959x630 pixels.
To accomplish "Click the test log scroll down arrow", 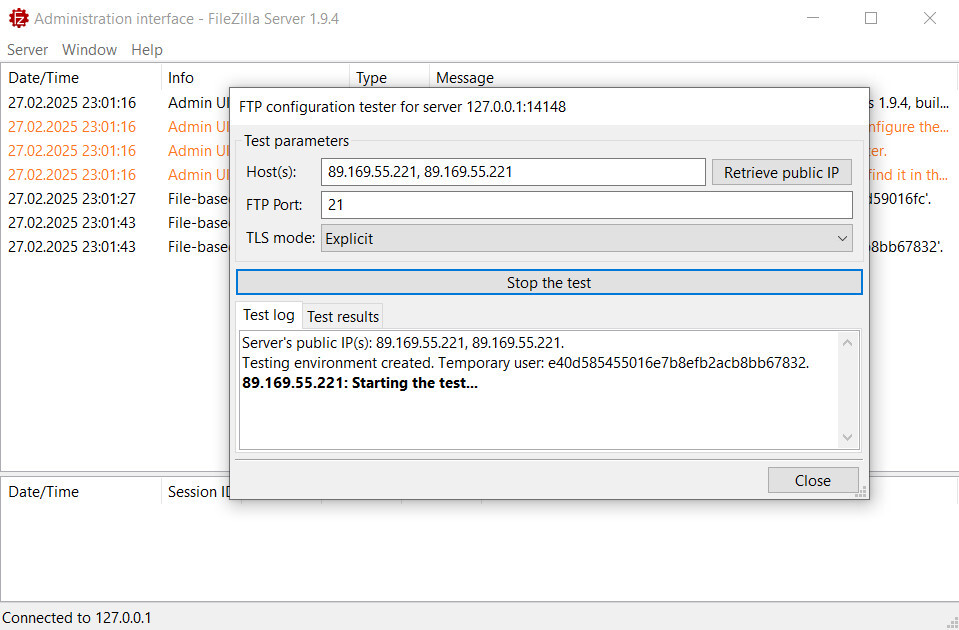I will point(847,437).
